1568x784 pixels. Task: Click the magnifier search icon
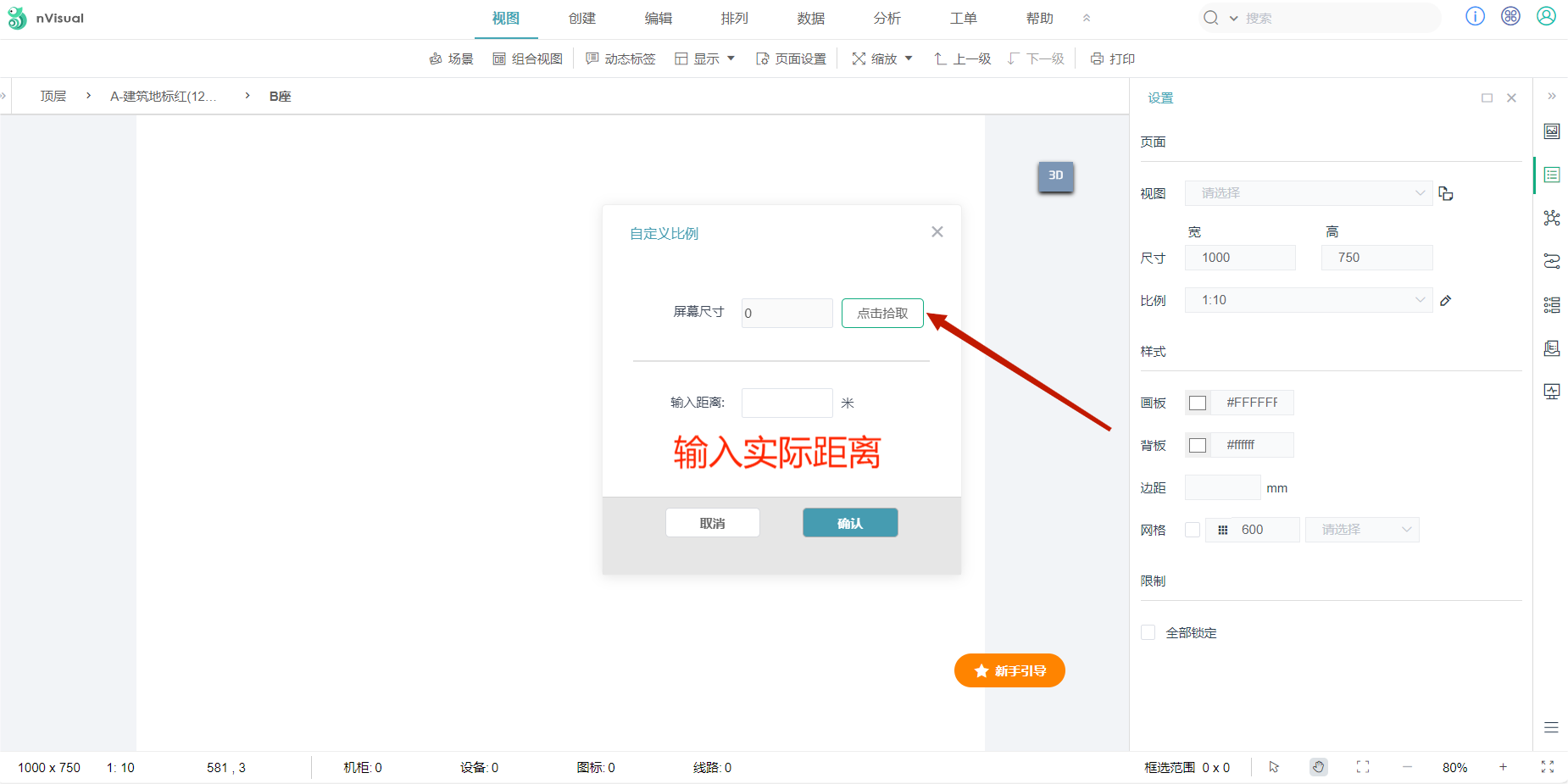coord(1211,18)
